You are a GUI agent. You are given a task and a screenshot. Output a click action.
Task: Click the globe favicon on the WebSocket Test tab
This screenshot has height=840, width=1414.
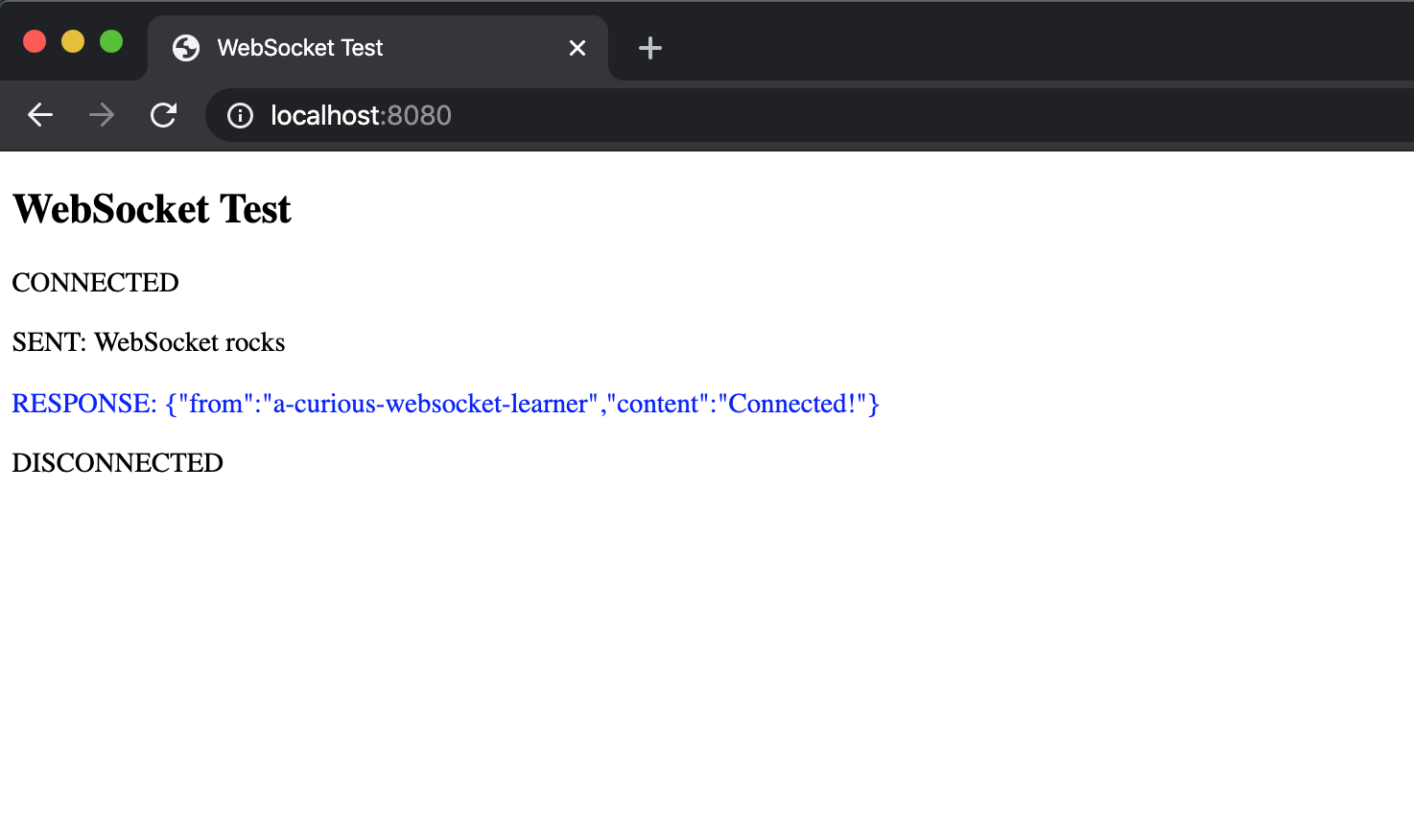(x=185, y=47)
